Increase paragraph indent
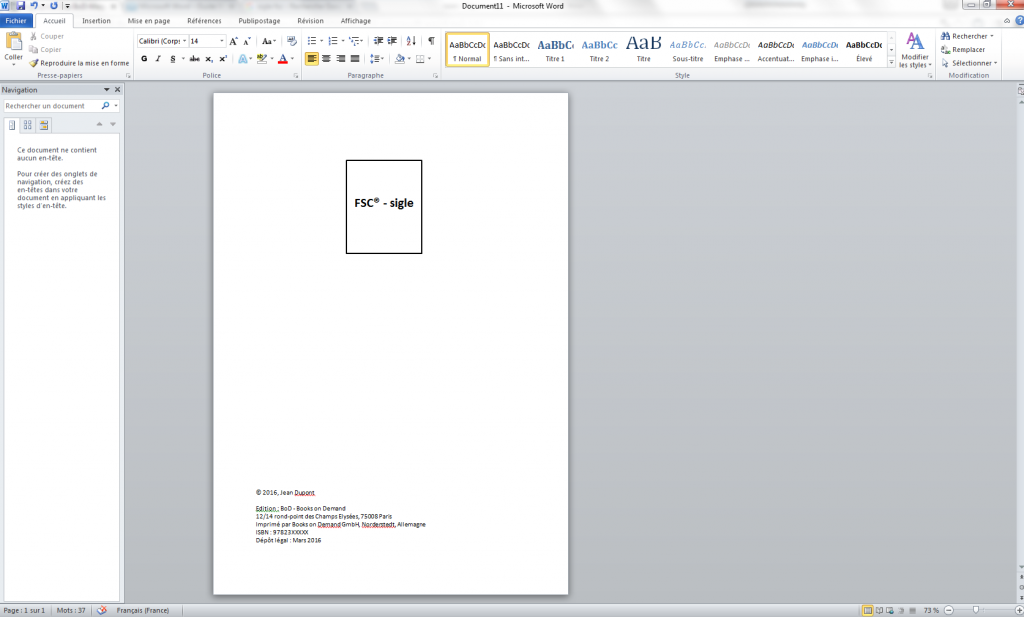Screen dimensions: 1024x617 pos(392,41)
